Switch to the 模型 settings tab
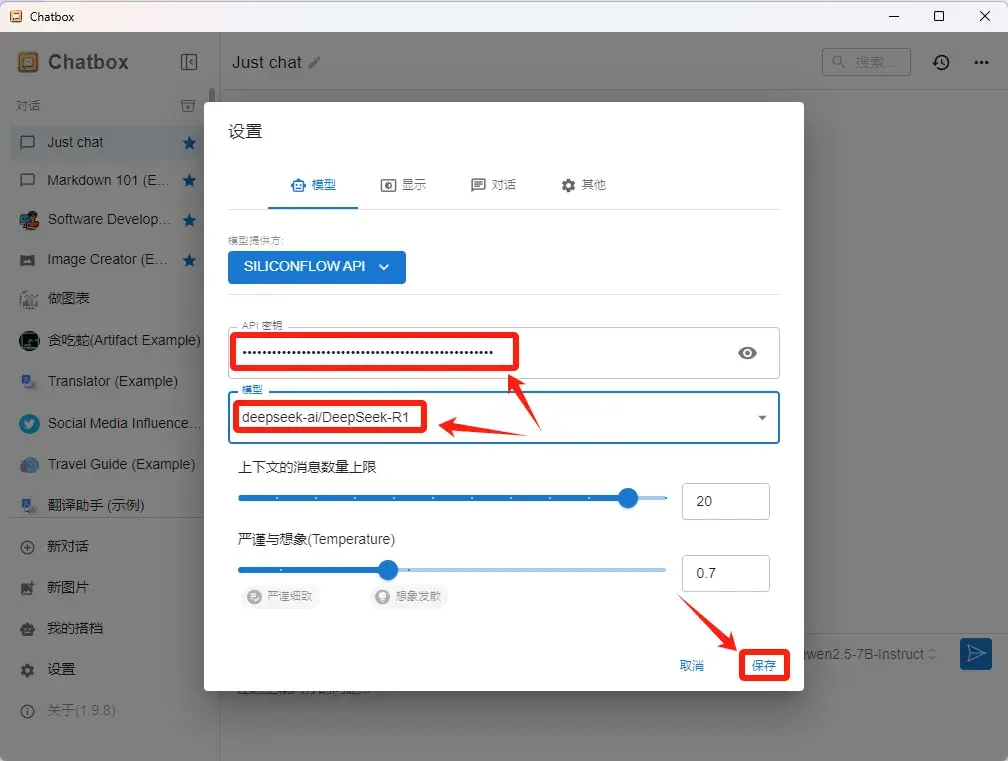Viewport: 1008px width, 761px height. [x=313, y=185]
